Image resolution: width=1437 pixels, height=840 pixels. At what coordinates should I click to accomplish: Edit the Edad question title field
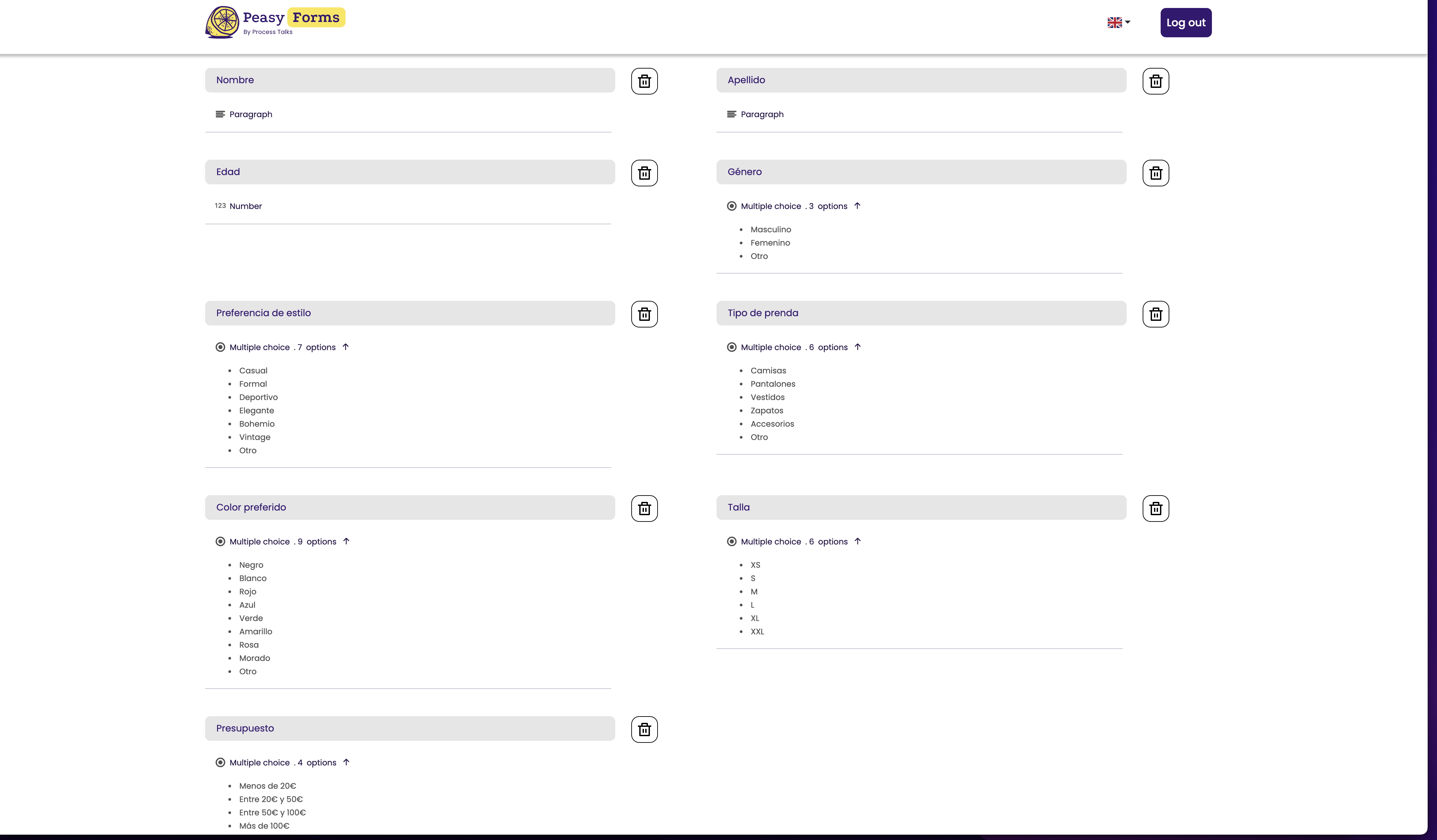click(410, 172)
